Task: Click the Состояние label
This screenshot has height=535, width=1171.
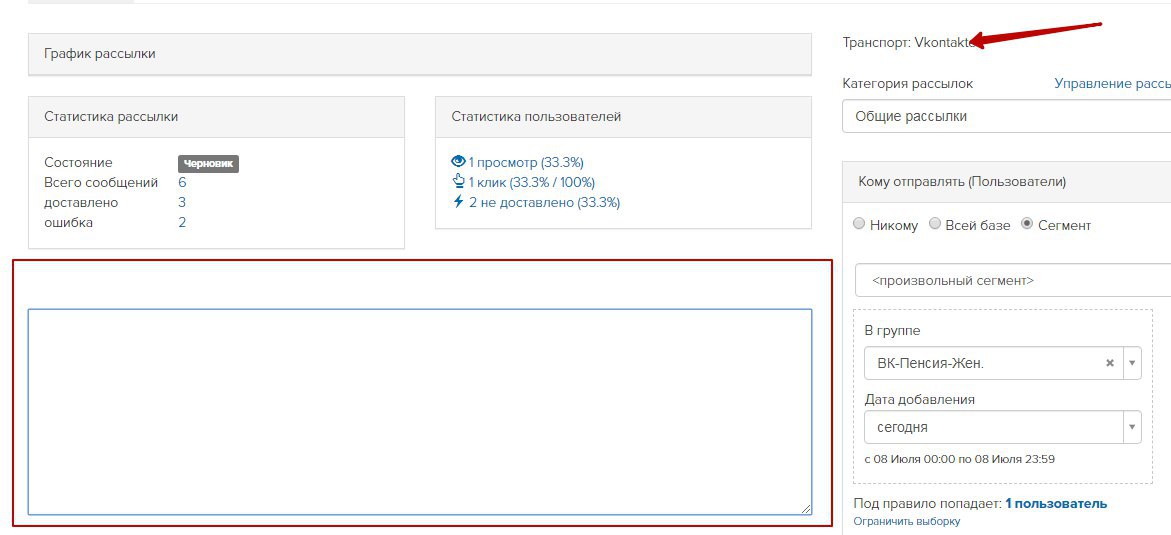Action: click(x=78, y=162)
